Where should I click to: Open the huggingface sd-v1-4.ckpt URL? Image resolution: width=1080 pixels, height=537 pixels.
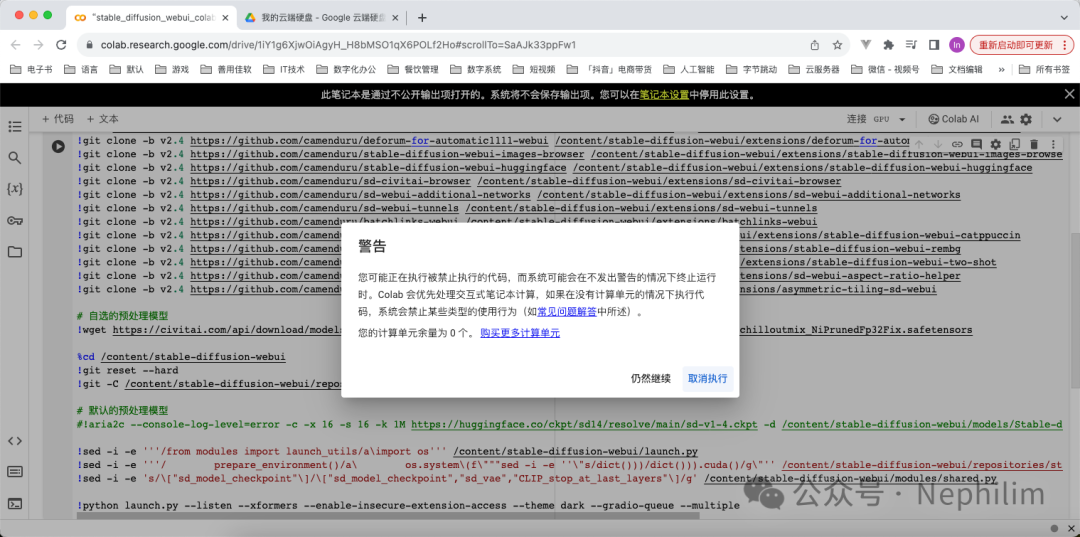point(583,425)
